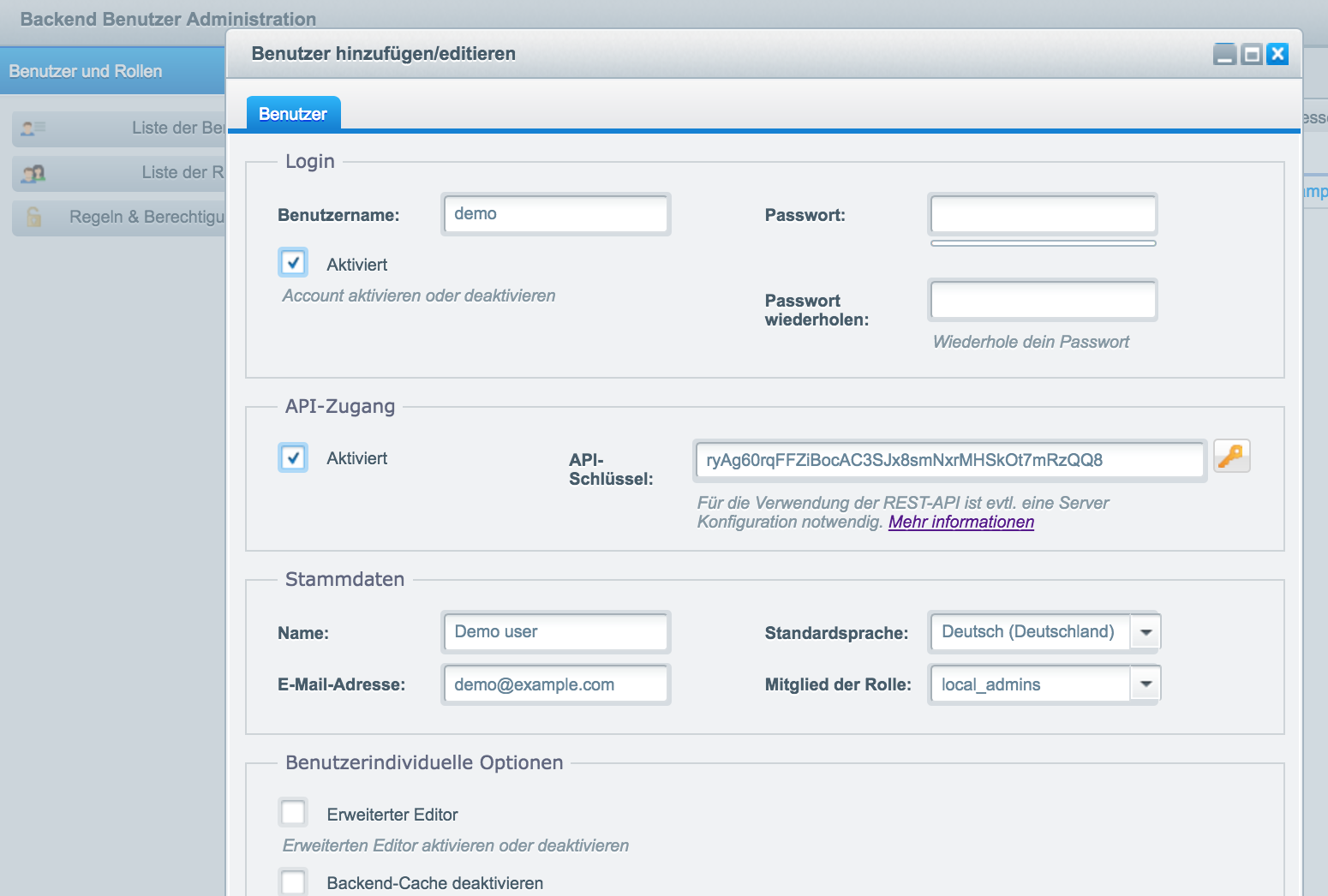This screenshot has height=896, width=1328.
Task: Minimize the Benutzer hinzufügen/editieren dialog
Action: [x=1225, y=54]
